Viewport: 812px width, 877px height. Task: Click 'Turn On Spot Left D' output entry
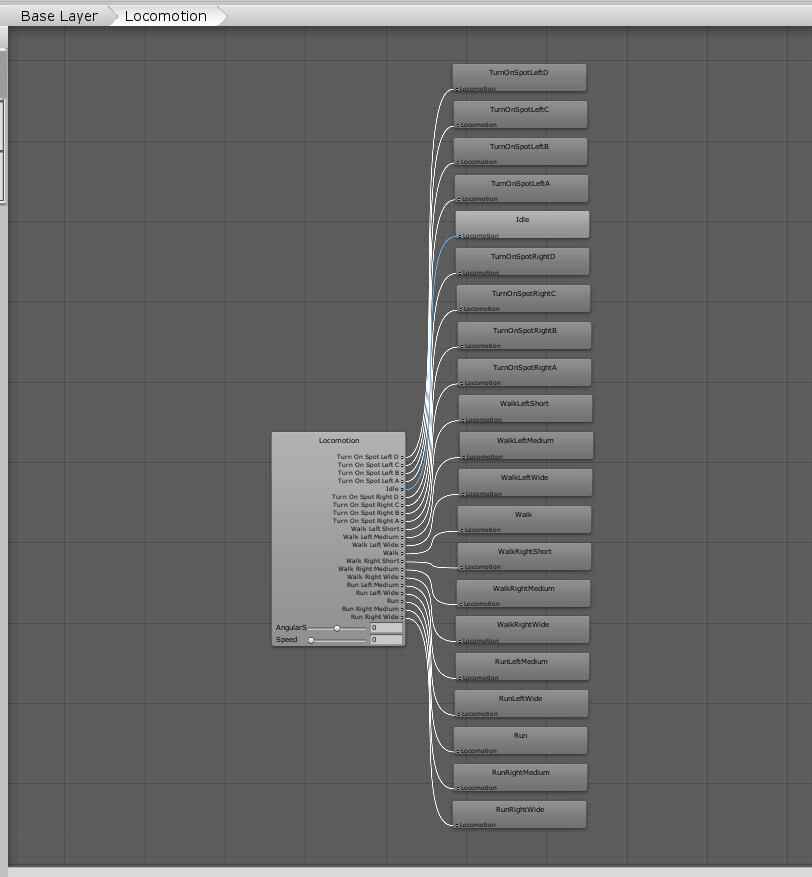click(x=370, y=457)
